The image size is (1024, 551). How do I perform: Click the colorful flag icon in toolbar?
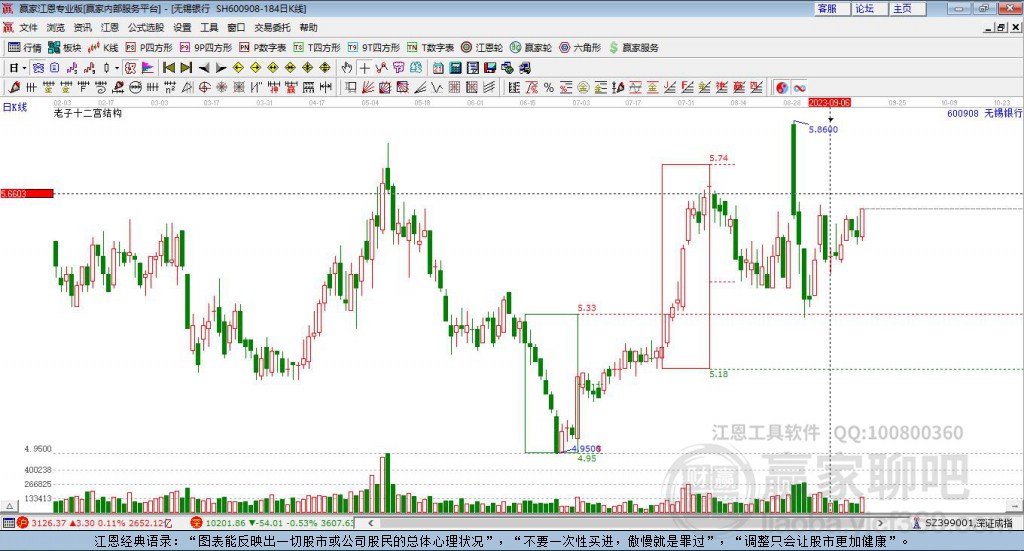(x=148, y=68)
